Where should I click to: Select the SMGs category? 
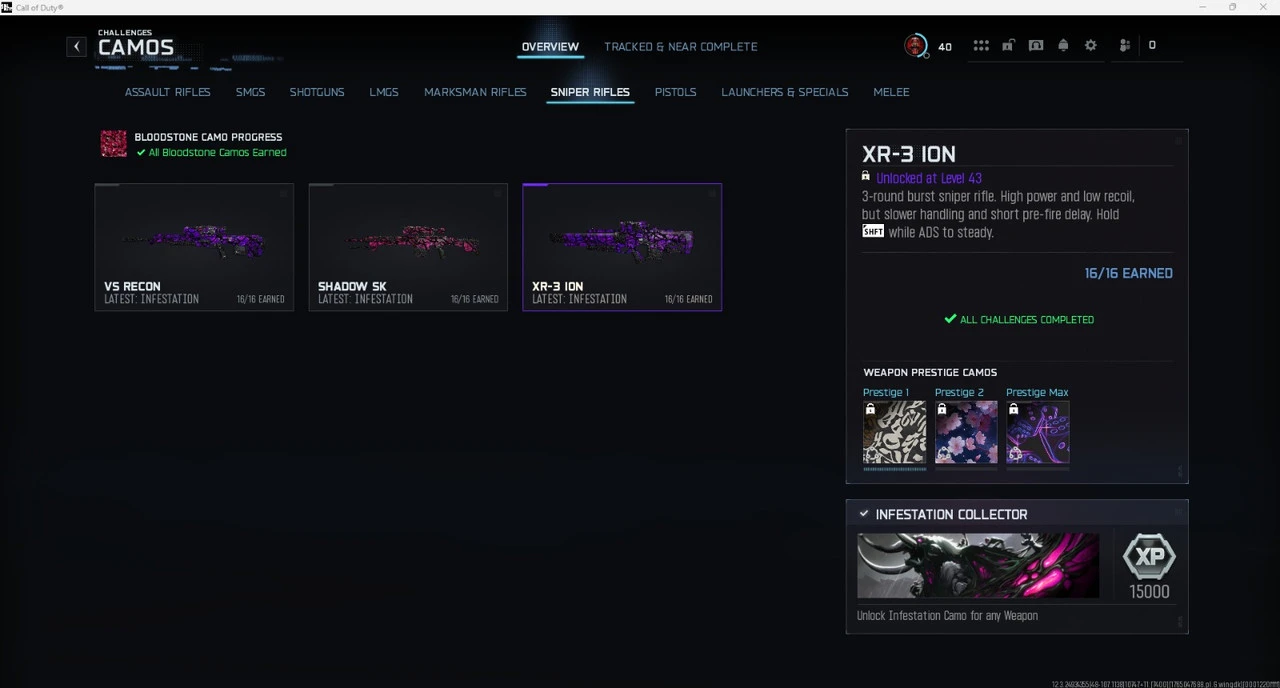coord(250,92)
